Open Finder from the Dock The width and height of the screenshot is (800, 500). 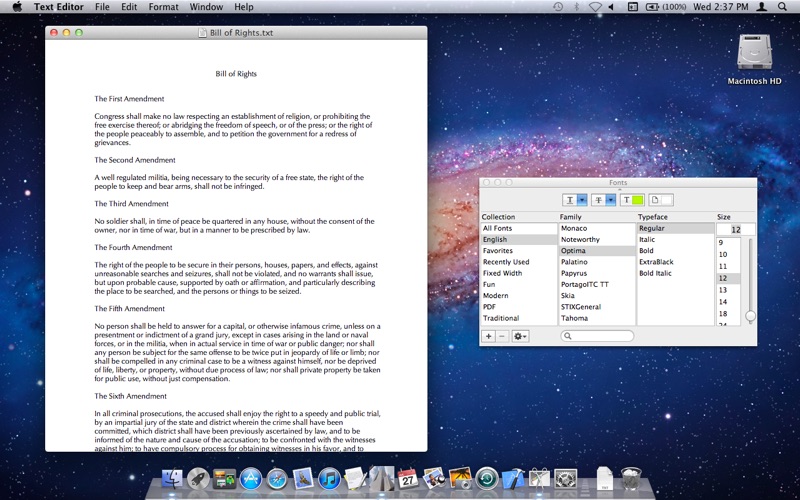click(x=172, y=479)
